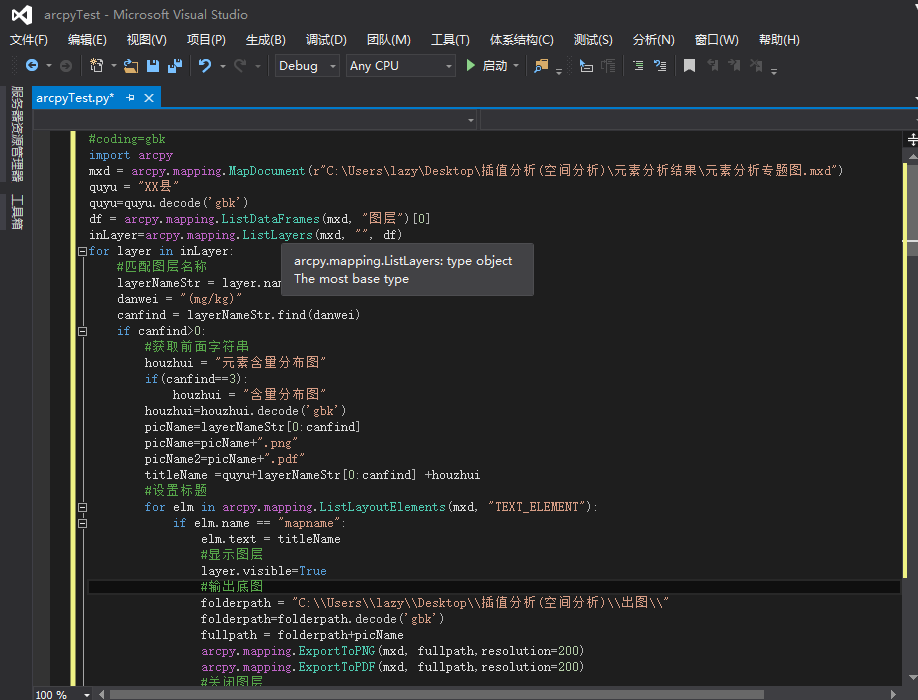918x700 pixels.
Task: Open the Debug configuration dropdown
Action: click(x=307, y=66)
